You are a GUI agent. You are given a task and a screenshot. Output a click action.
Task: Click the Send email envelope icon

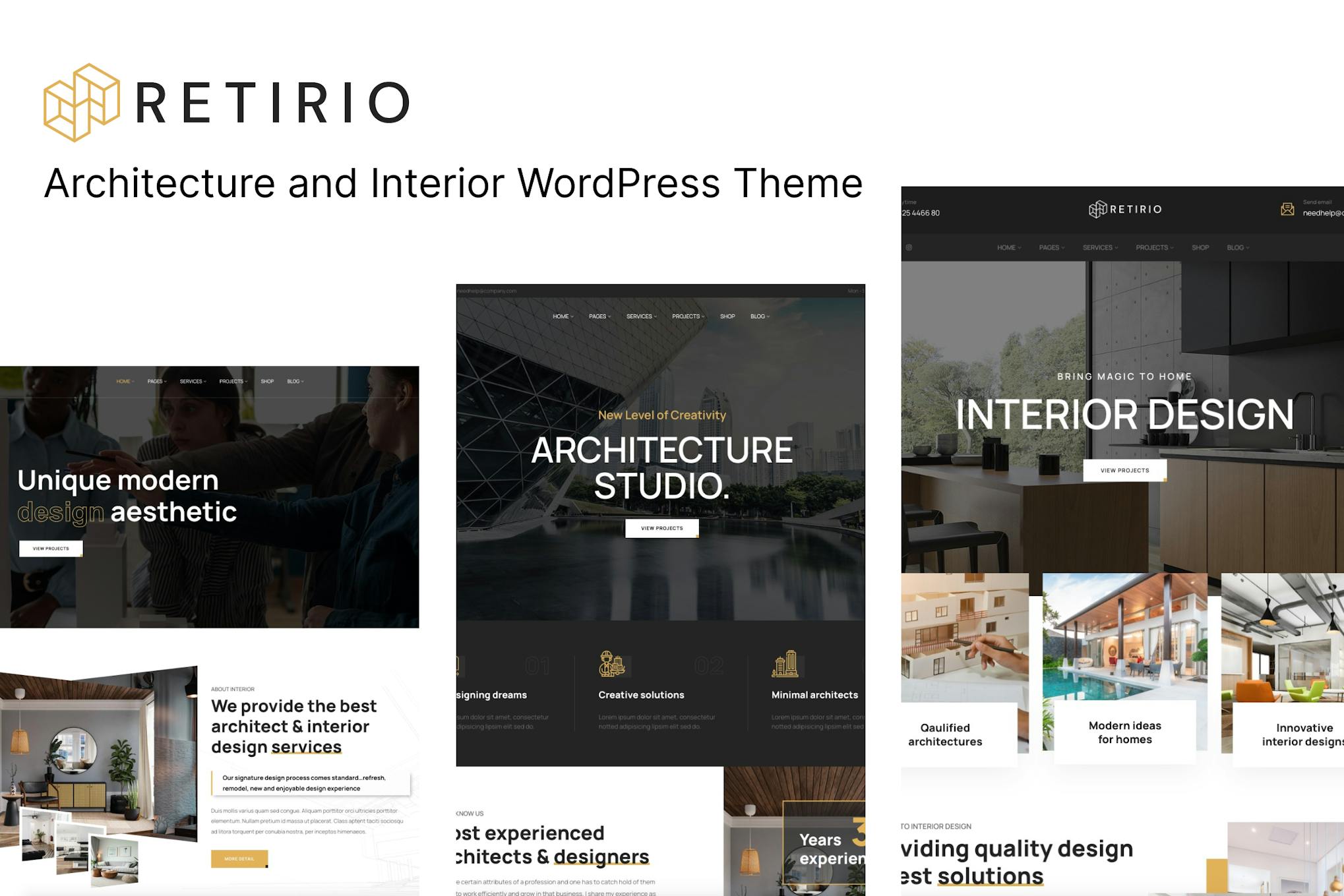point(1287,208)
